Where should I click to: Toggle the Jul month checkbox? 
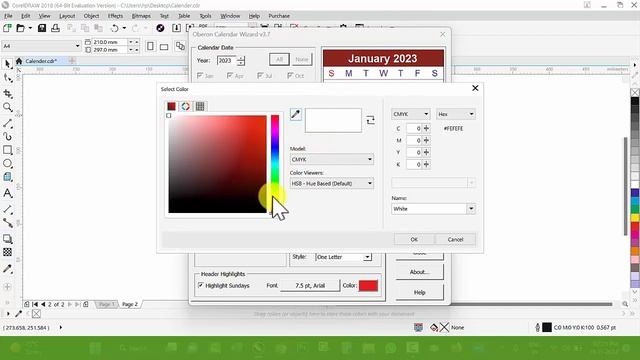click(260, 76)
